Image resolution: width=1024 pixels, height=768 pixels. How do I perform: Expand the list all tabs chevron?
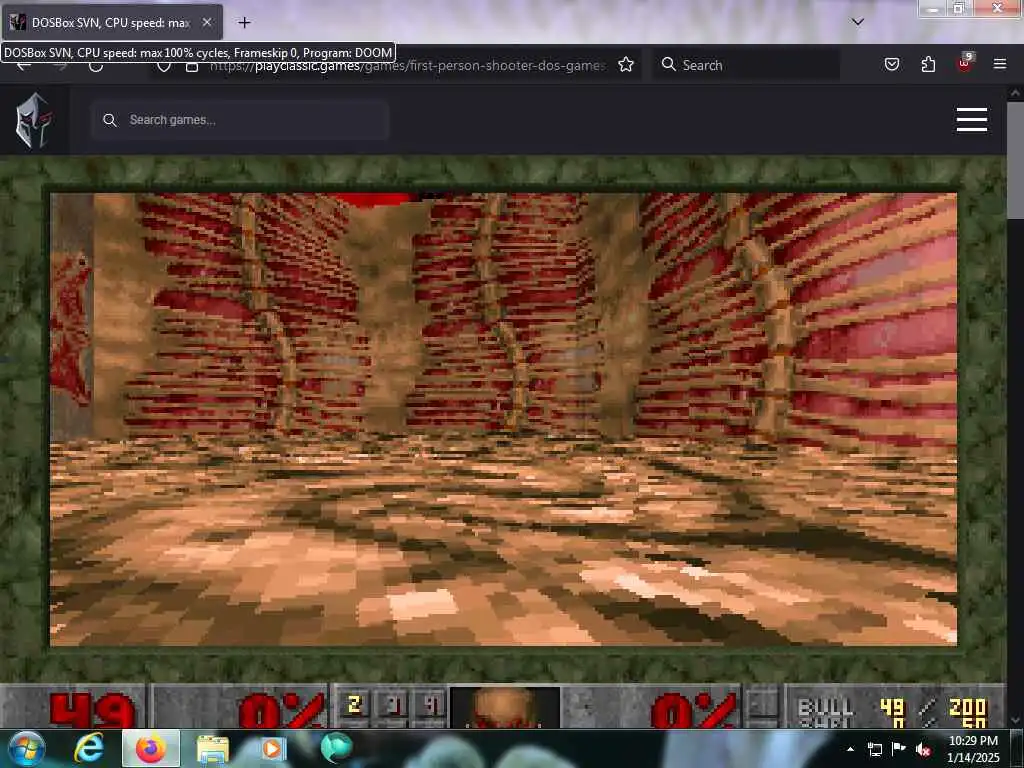pos(857,22)
